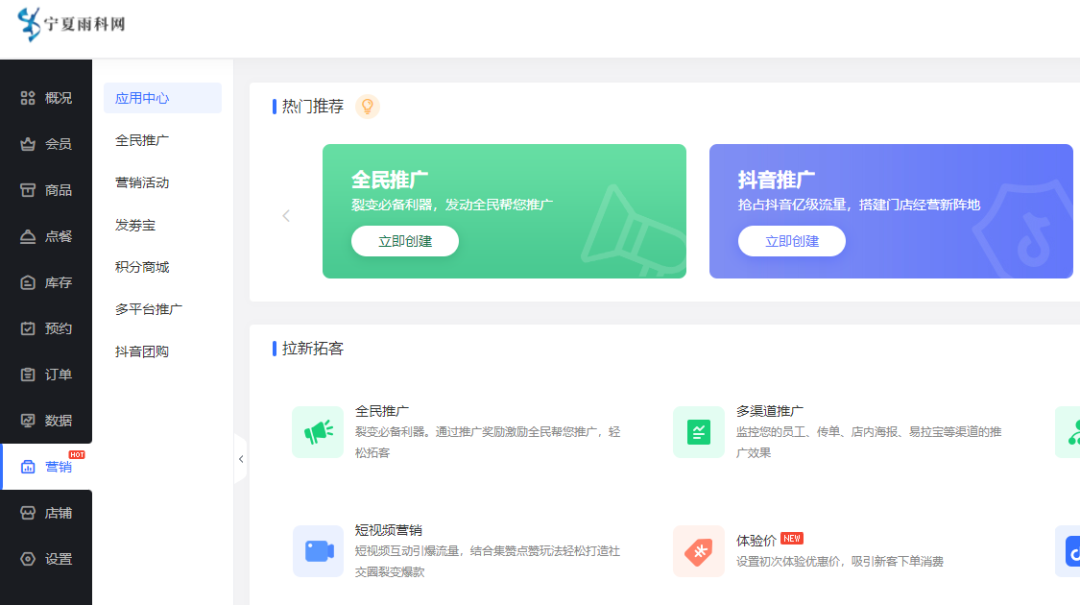Select 应用中心 in submenu

coord(163,98)
